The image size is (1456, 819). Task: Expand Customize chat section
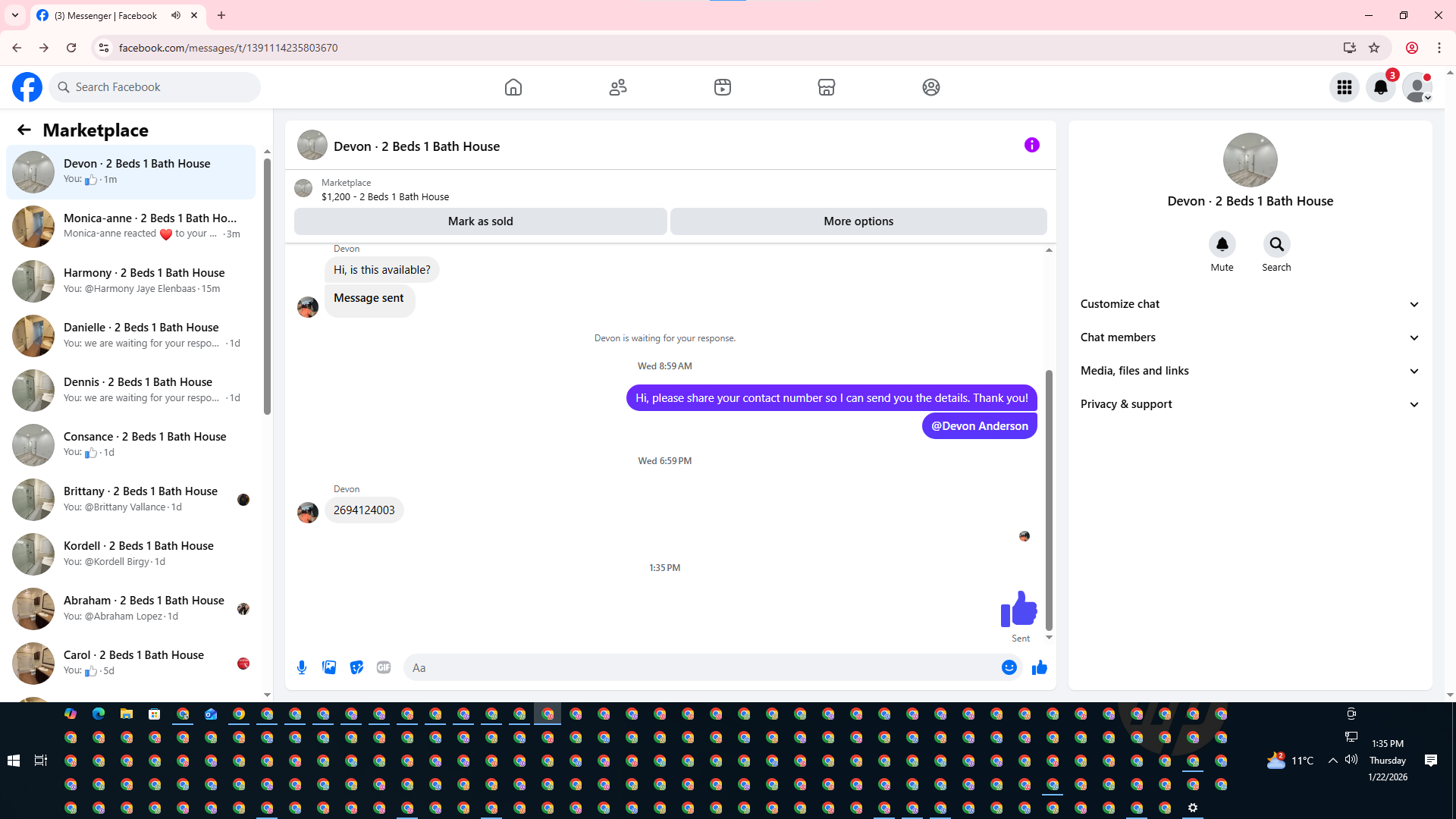click(x=1250, y=304)
